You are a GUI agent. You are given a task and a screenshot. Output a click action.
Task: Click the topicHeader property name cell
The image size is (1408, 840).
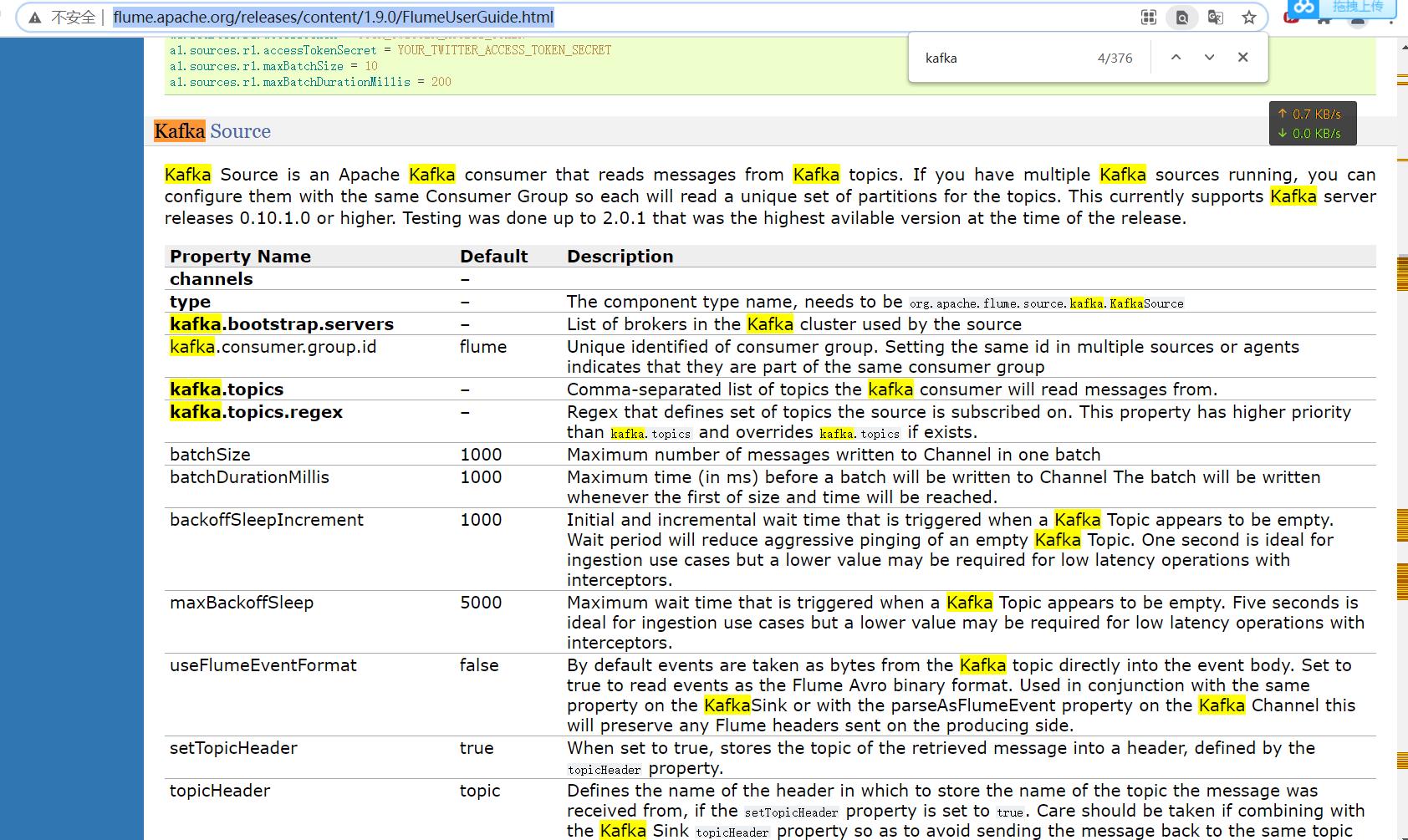tap(220, 791)
